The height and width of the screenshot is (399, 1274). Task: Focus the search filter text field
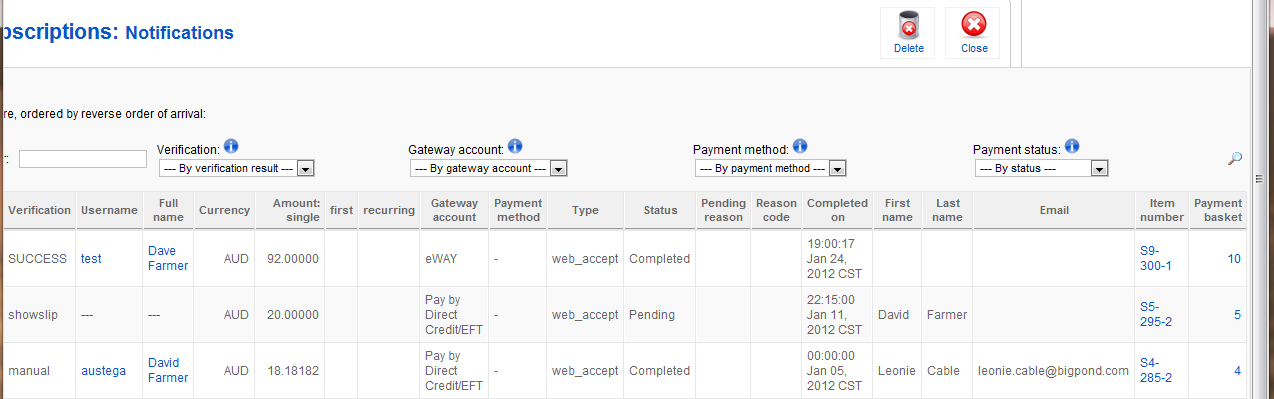(83, 159)
